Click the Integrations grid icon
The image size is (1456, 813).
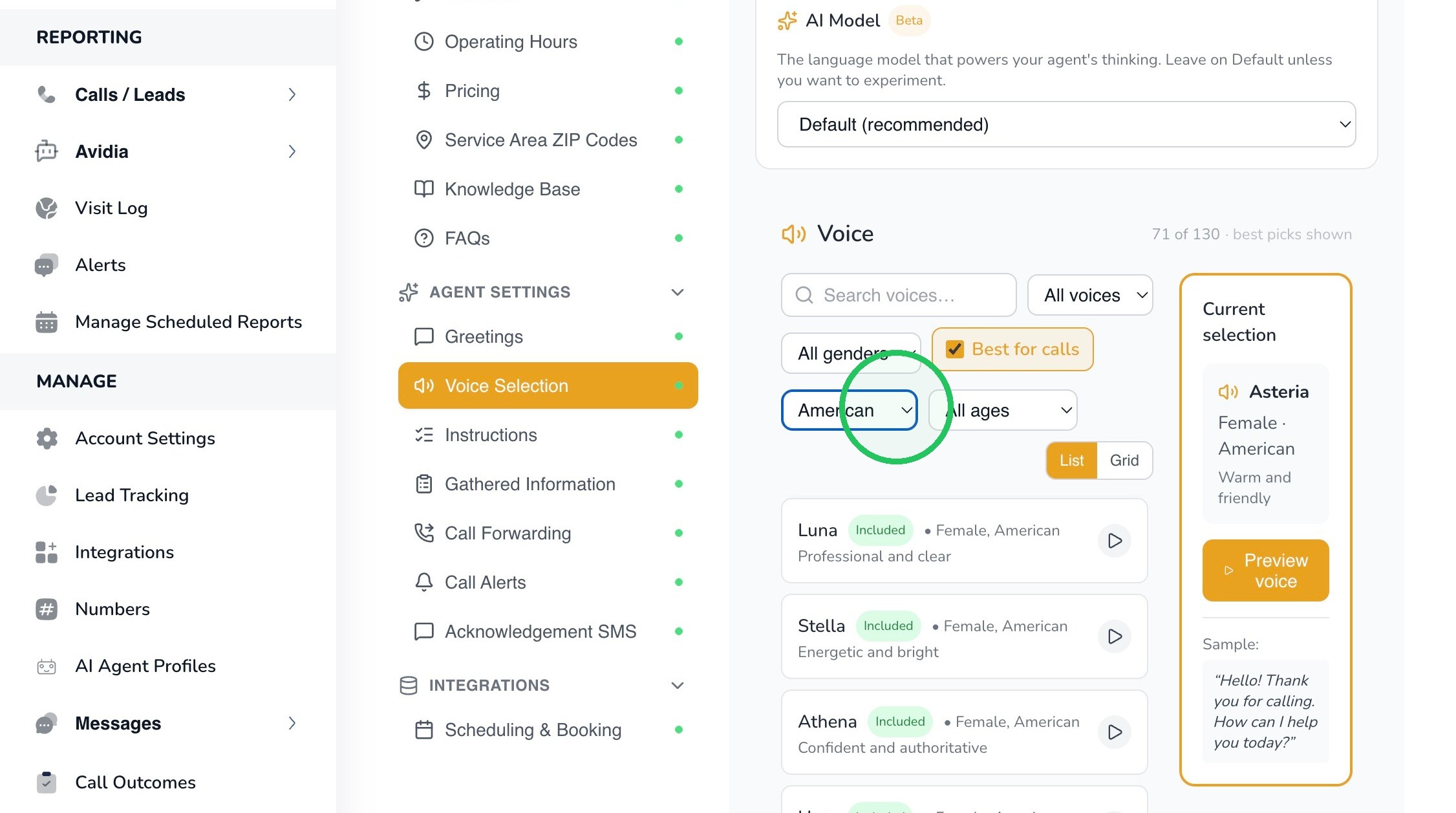[x=47, y=552]
